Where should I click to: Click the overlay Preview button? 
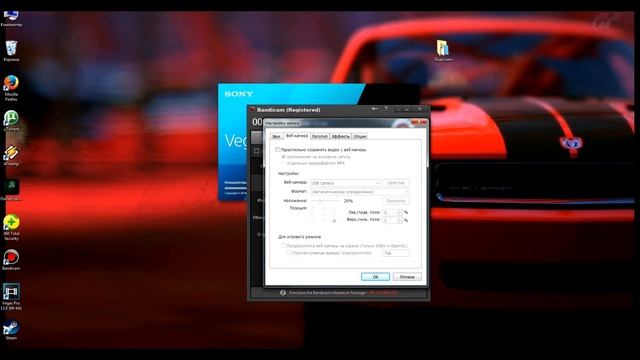click(x=395, y=201)
